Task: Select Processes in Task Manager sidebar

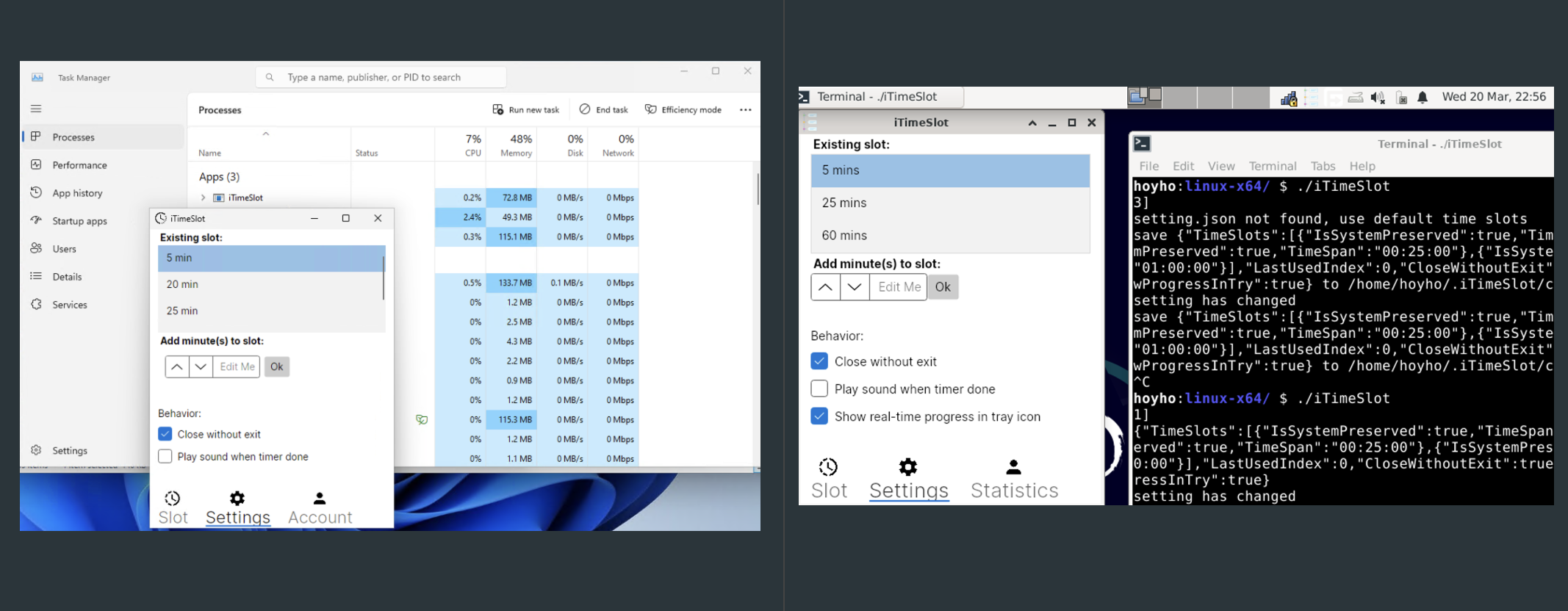Action: 103,137
